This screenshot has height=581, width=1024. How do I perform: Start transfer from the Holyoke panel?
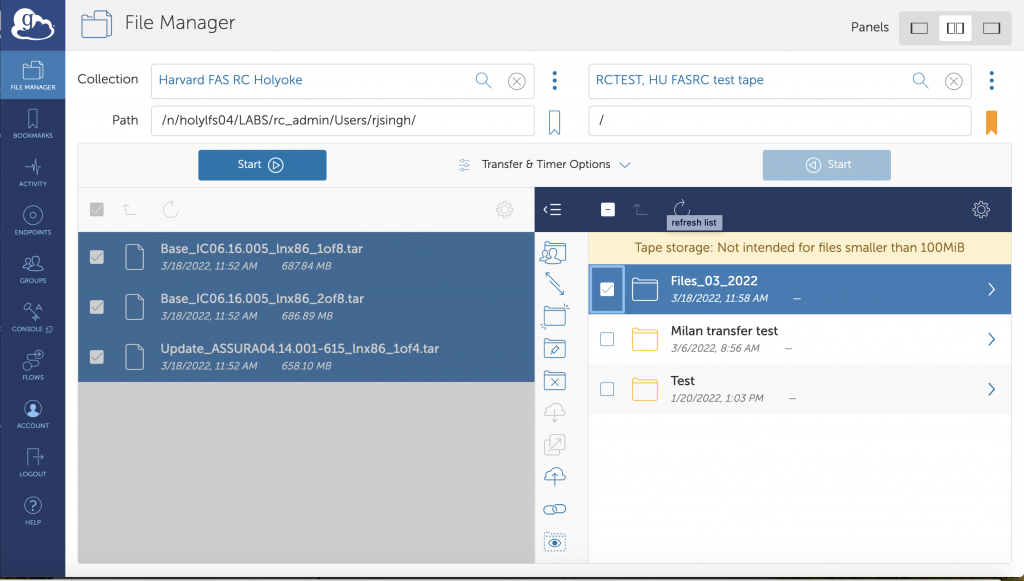(x=262, y=165)
